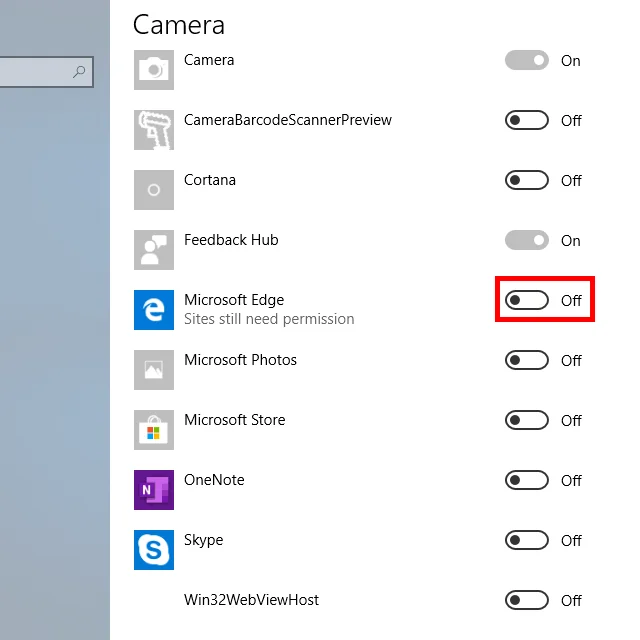Click the Microsoft Photos icon
The width and height of the screenshot is (640, 640).
pos(154,370)
